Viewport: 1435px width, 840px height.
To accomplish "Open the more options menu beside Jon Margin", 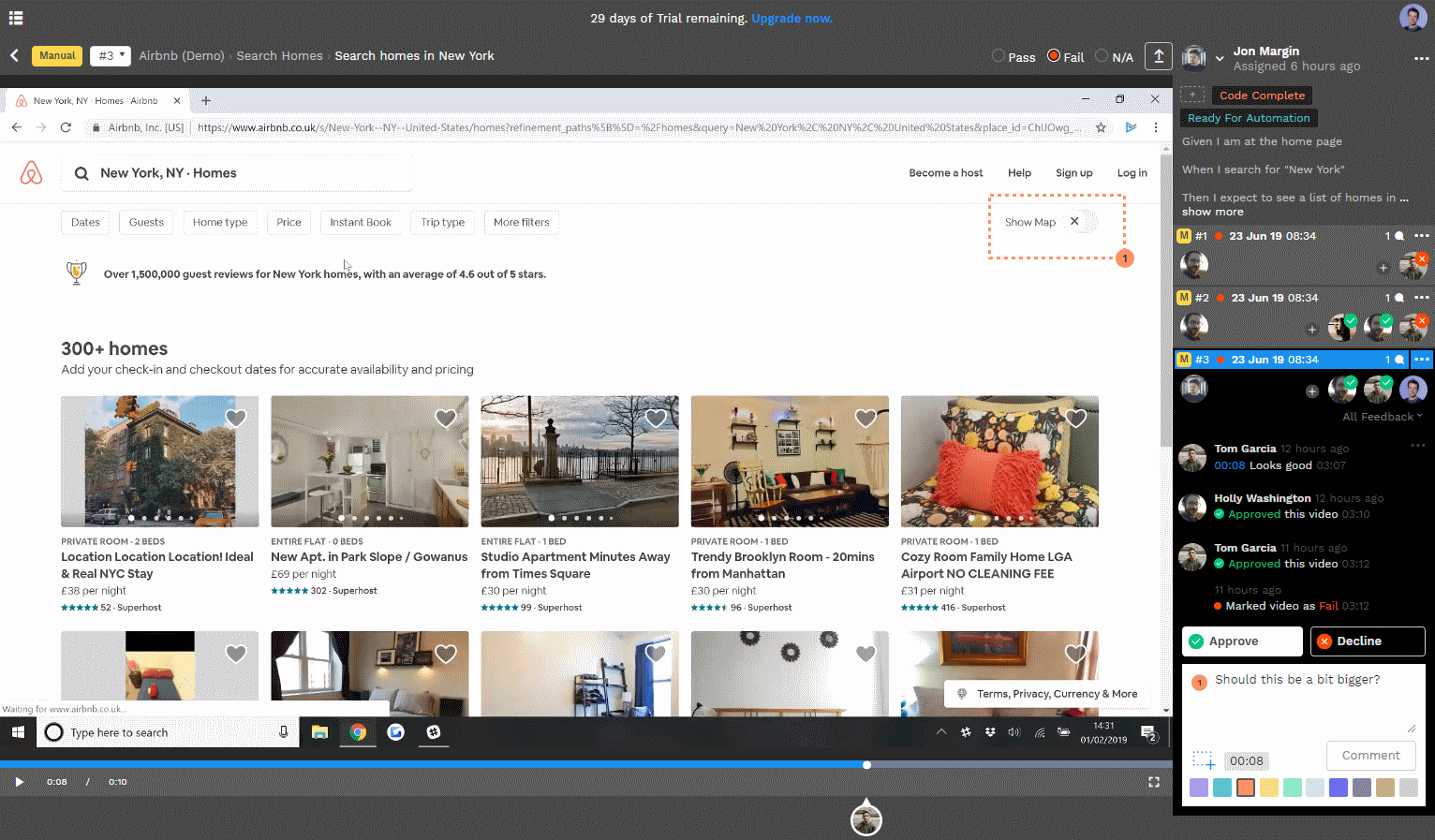I will pyautogui.click(x=1422, y=58).
